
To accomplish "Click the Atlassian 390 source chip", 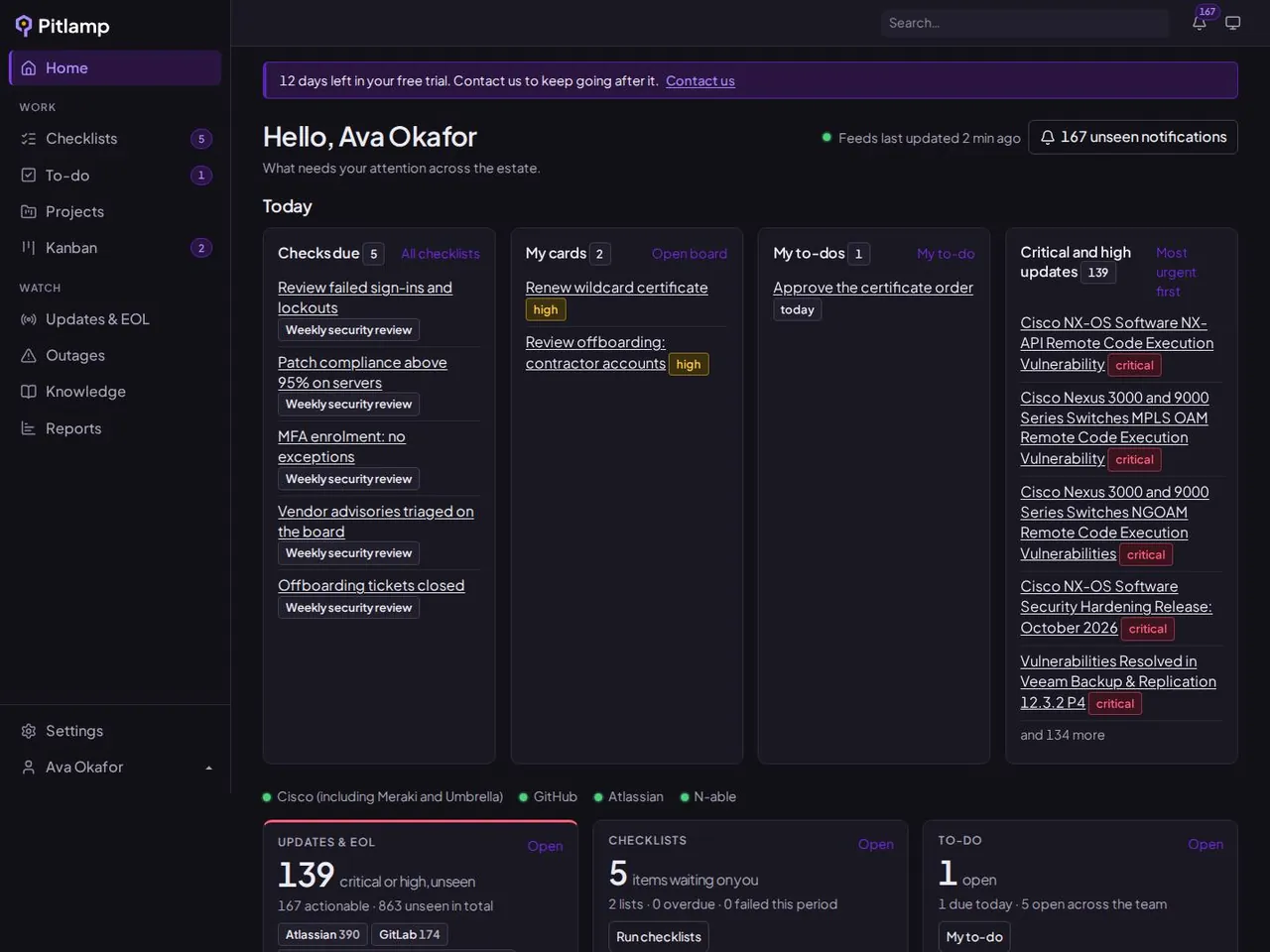I will click(322, 935).
